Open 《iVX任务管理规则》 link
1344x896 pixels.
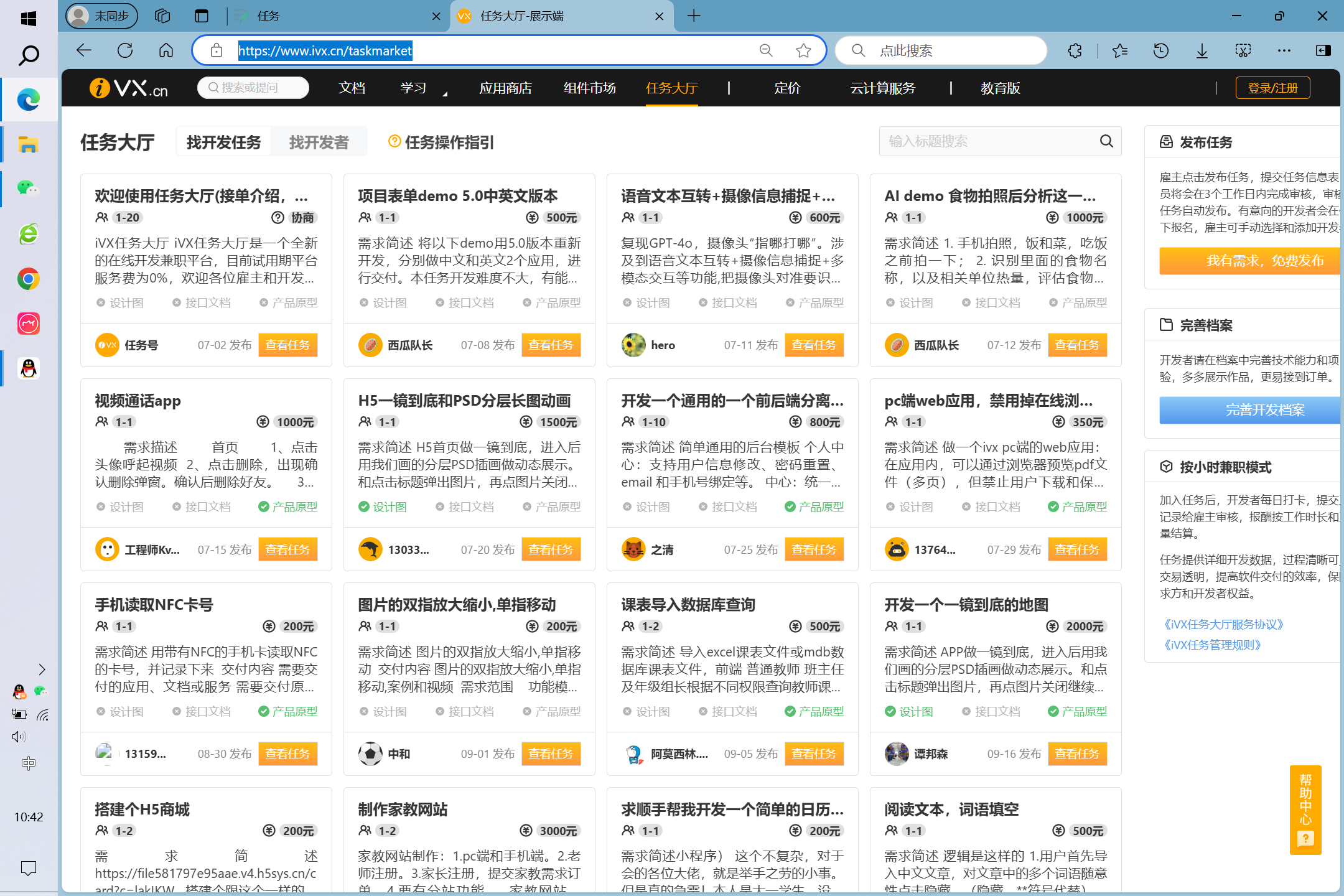click(x=1212, y=645)
